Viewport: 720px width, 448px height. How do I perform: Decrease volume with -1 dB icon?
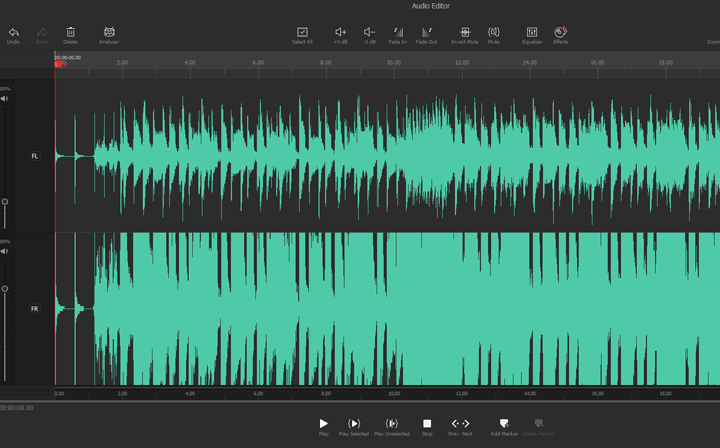369,33
